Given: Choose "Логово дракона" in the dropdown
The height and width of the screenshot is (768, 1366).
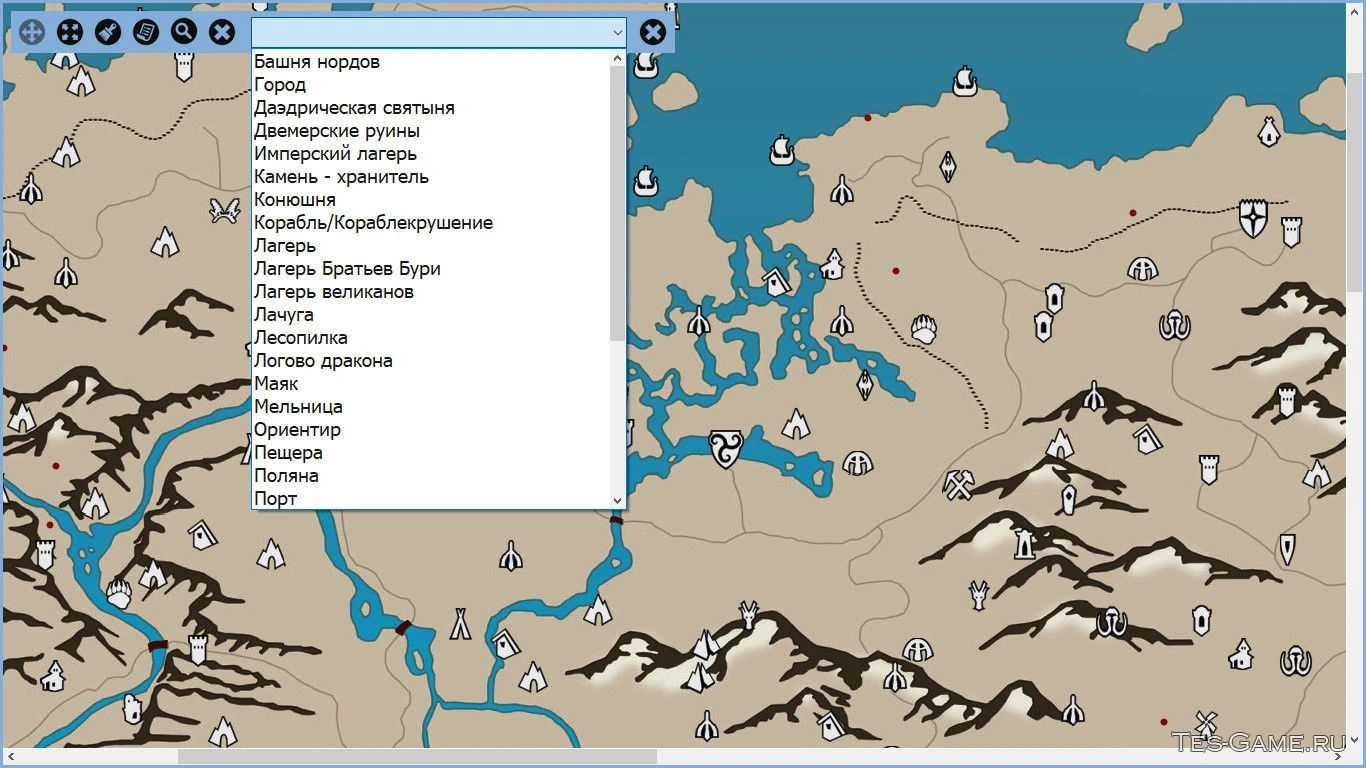Looking at the screenshot, I should (323, 361).
